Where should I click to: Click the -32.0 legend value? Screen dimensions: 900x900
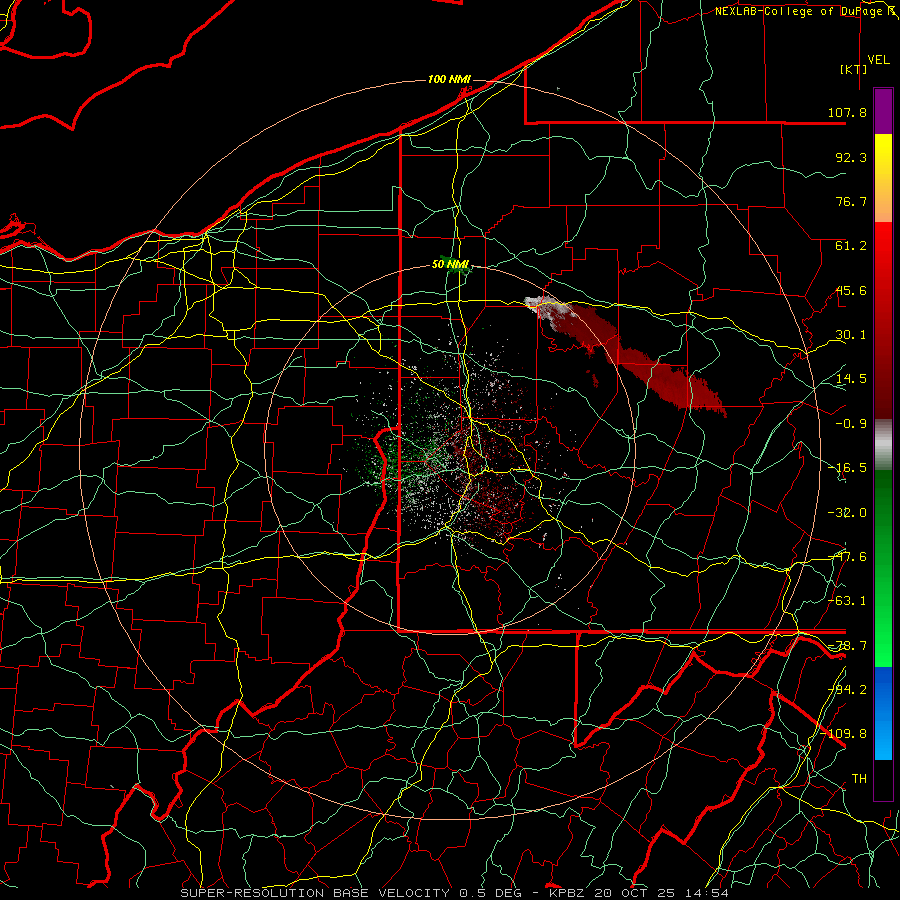(847, 513)
